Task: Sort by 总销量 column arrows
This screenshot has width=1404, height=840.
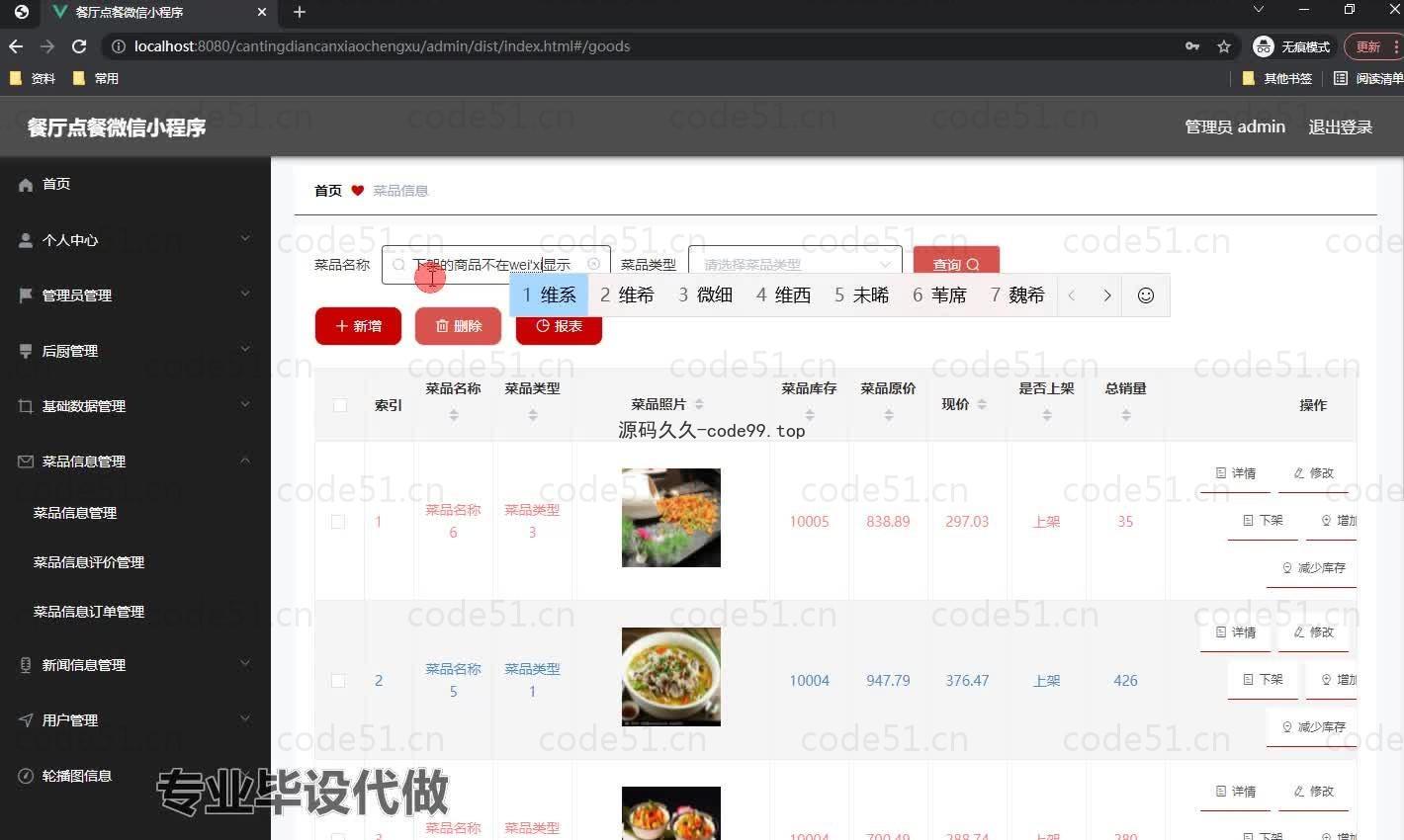Action: (1126, 415)
